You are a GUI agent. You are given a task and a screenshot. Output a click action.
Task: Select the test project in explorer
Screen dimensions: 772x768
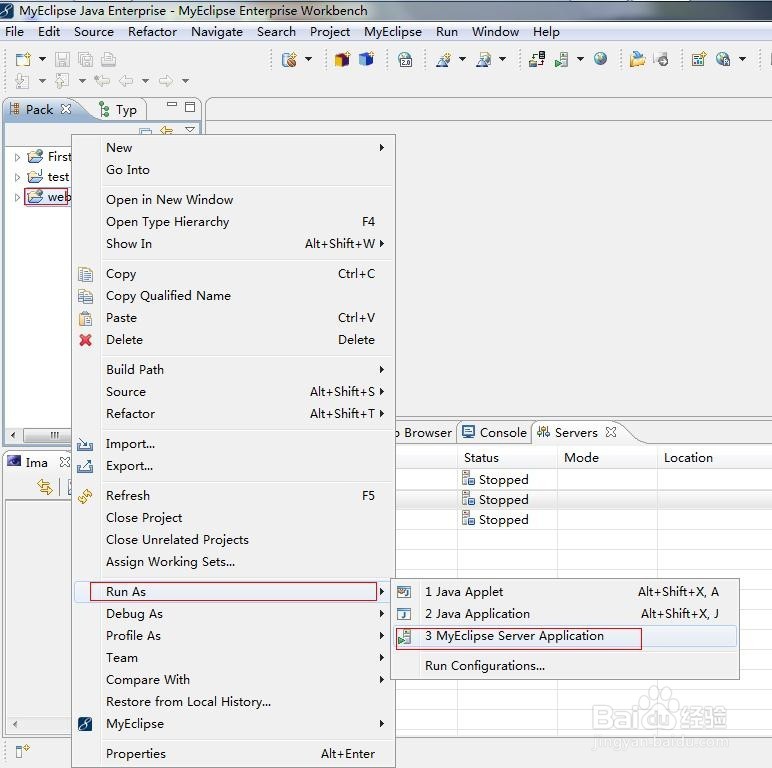click(58, 177)
